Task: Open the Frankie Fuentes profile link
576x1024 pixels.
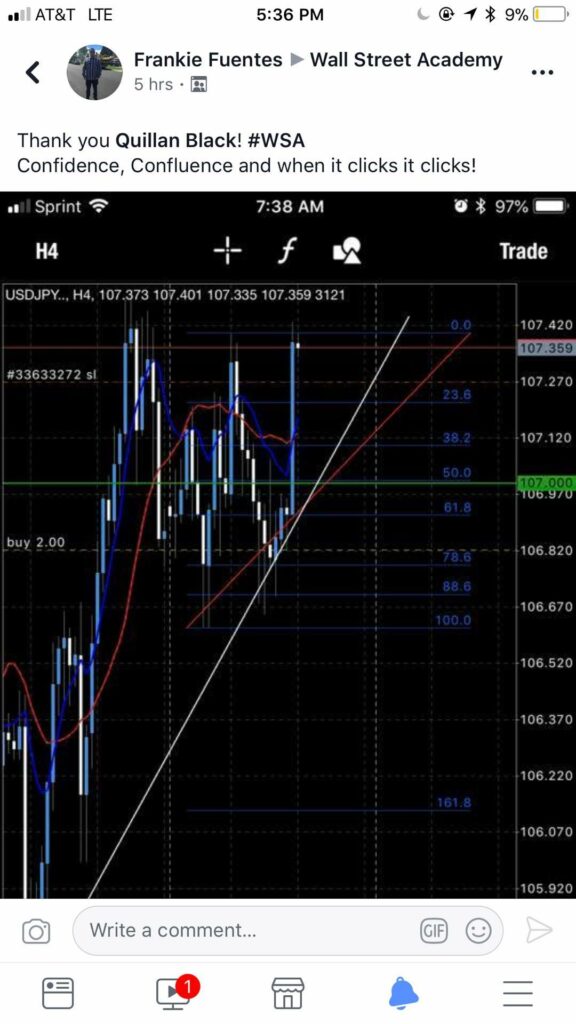Action: click(208, 60)
